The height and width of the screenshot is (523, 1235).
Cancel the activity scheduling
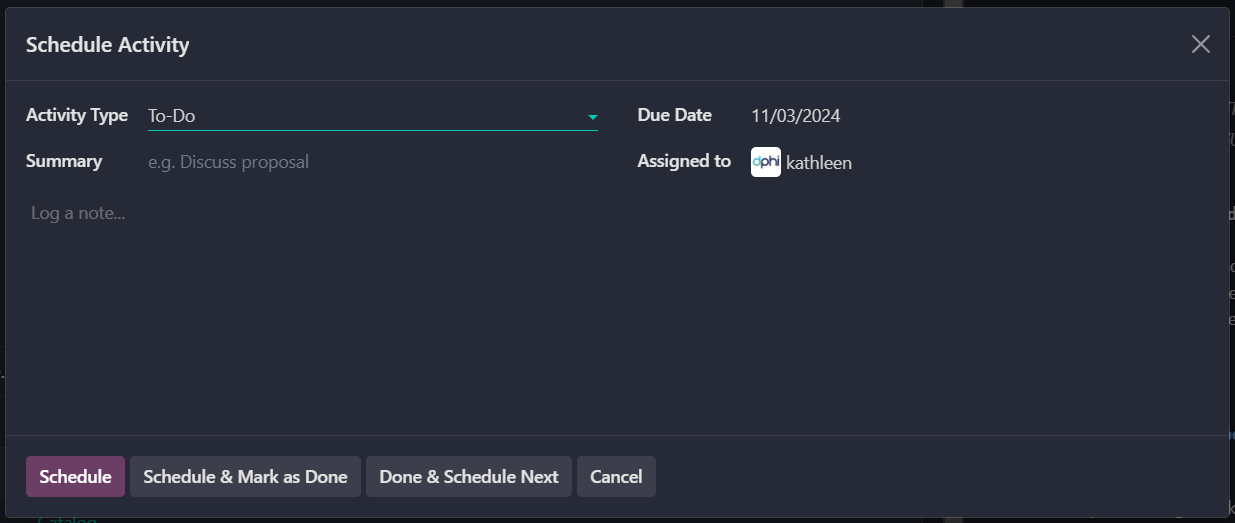click(x=616, y=477)
